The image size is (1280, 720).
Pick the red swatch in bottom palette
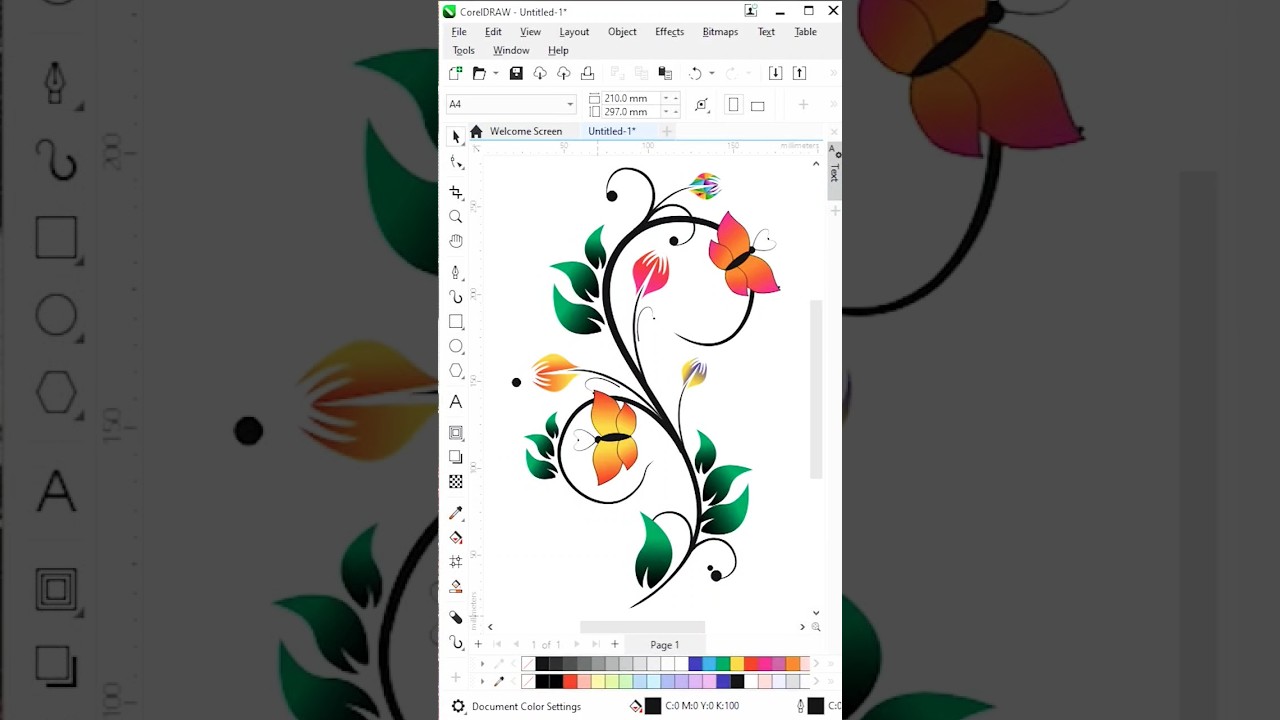tap(570, 681)
